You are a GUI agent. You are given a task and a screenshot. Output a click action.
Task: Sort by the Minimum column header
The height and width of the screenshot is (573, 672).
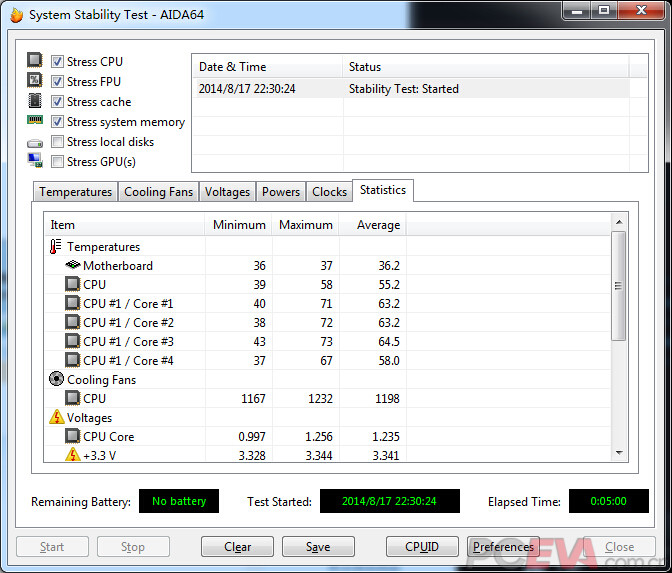[x=239, y=225]
